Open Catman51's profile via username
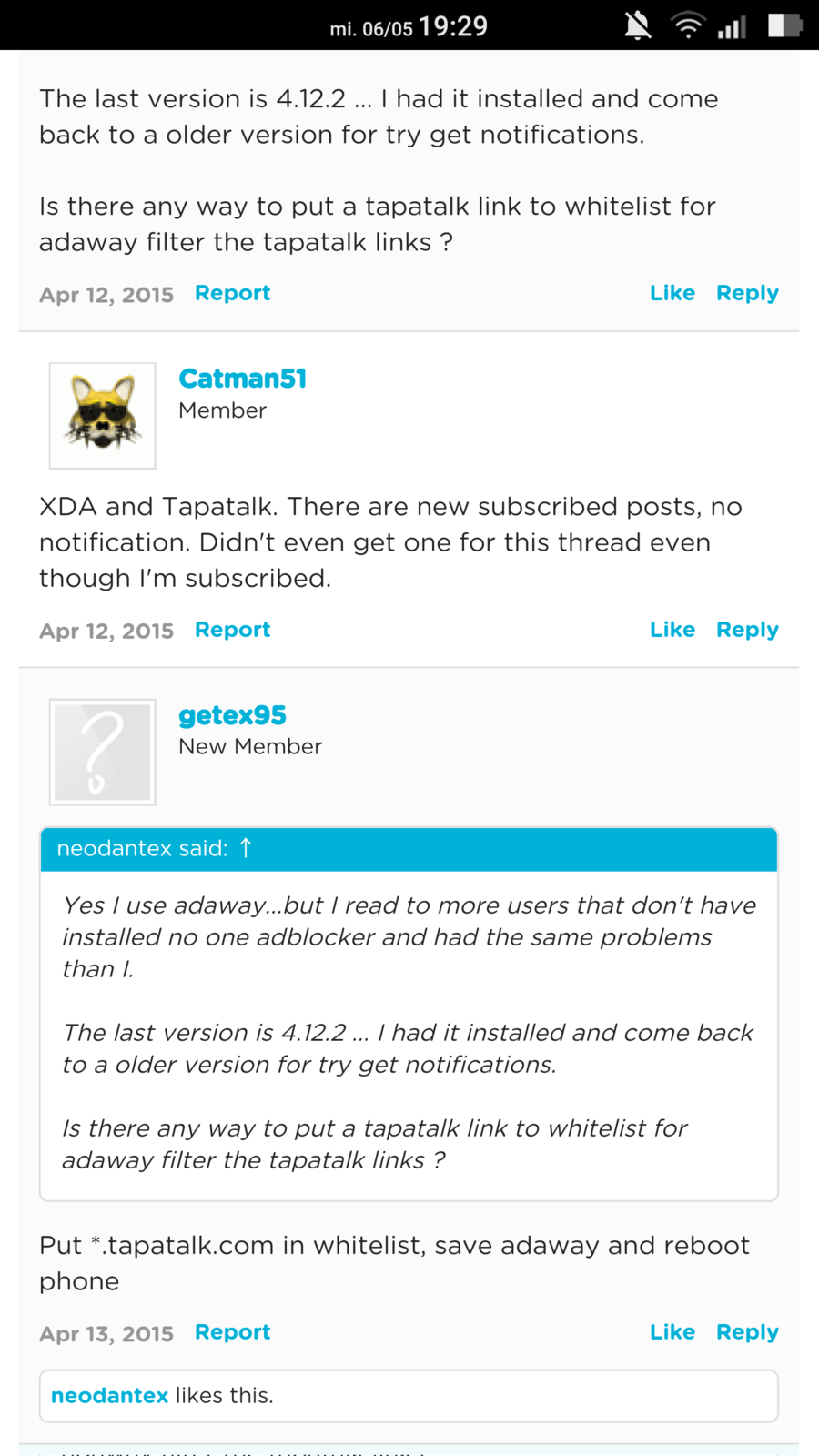 coord(242,379)
